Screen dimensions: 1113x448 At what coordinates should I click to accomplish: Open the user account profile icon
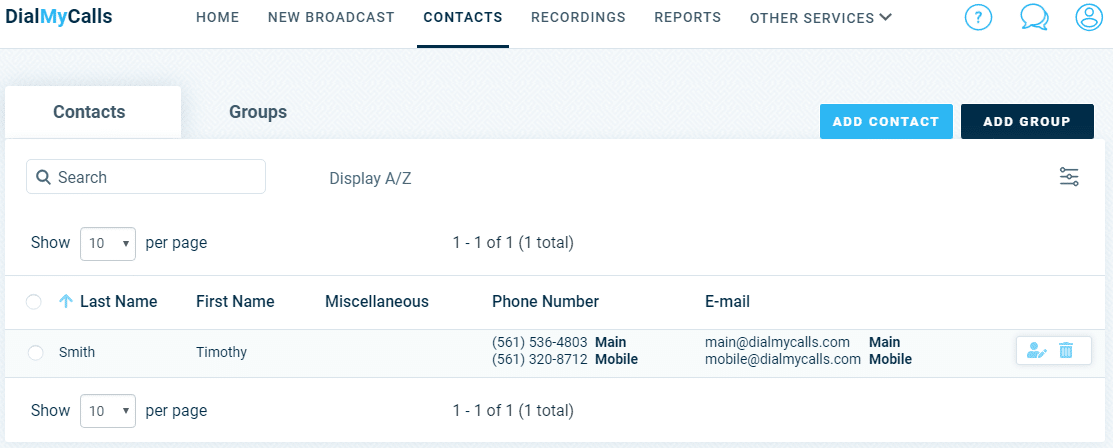coord(1088,17)
